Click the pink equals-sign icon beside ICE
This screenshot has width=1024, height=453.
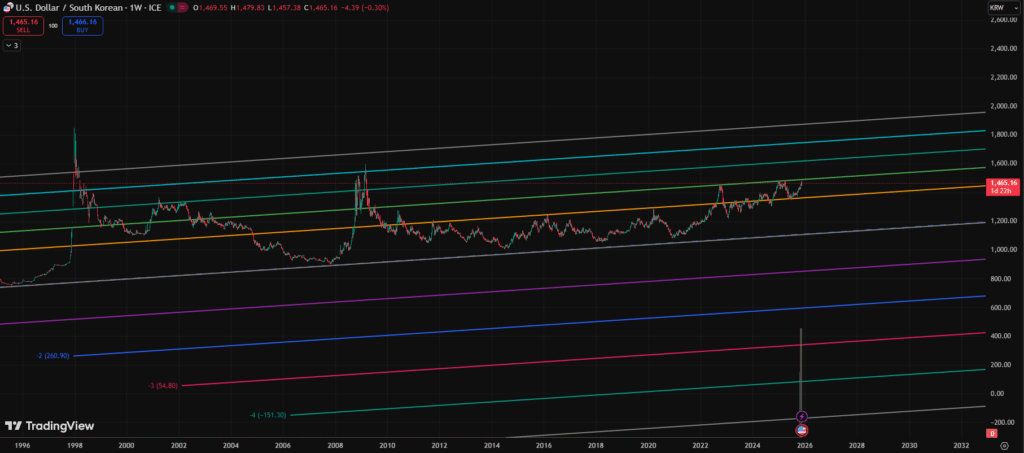coord(182,8)
